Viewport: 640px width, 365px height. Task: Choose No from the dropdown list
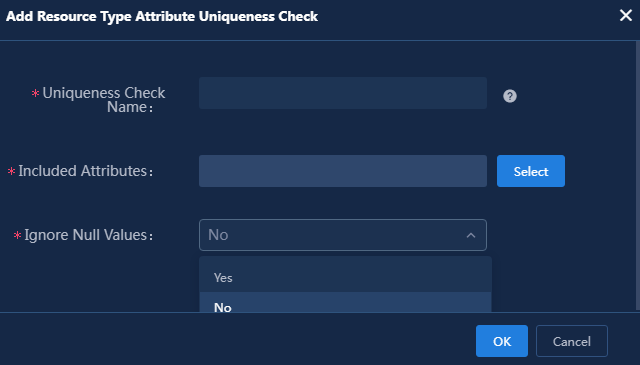(345, 303)
